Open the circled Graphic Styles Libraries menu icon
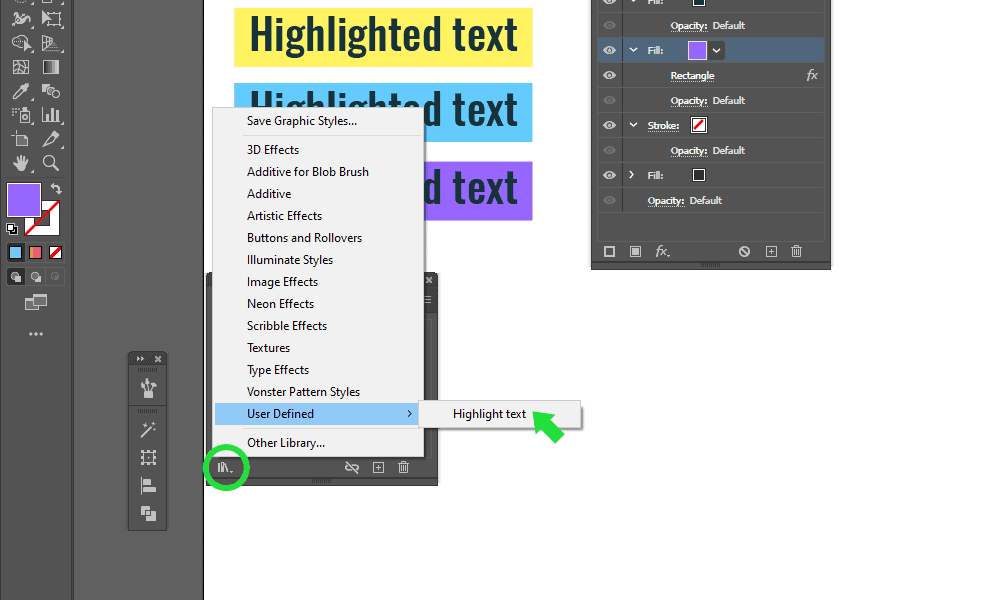Screen dimensions: 1000x600 tap(226, 467)
